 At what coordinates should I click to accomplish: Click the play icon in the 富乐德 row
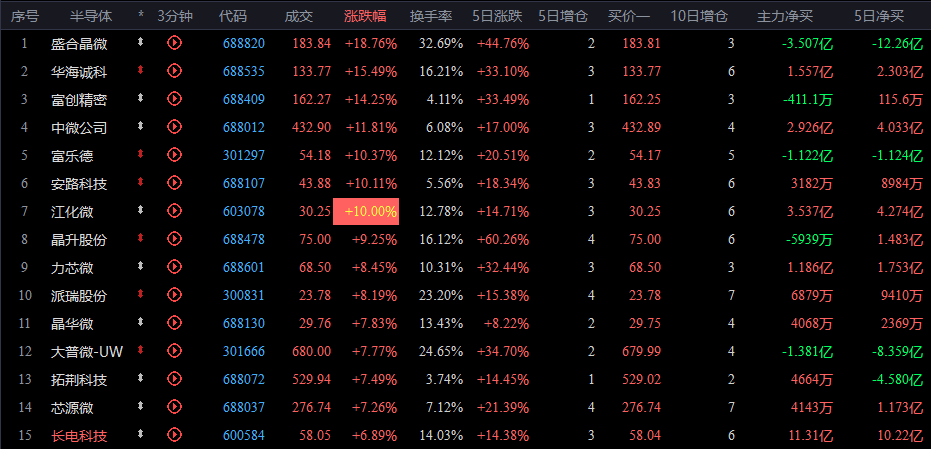(175, 154)
